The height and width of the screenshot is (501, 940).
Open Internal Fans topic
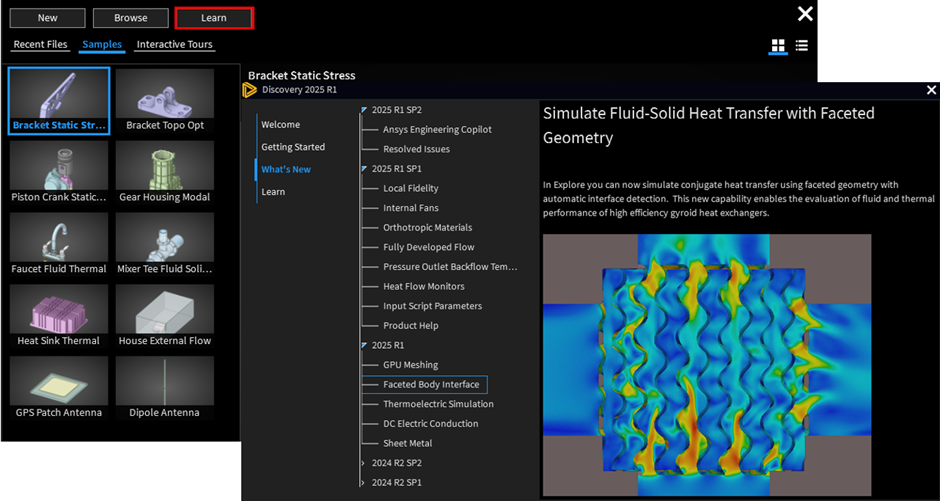click(x=411, y=208)
